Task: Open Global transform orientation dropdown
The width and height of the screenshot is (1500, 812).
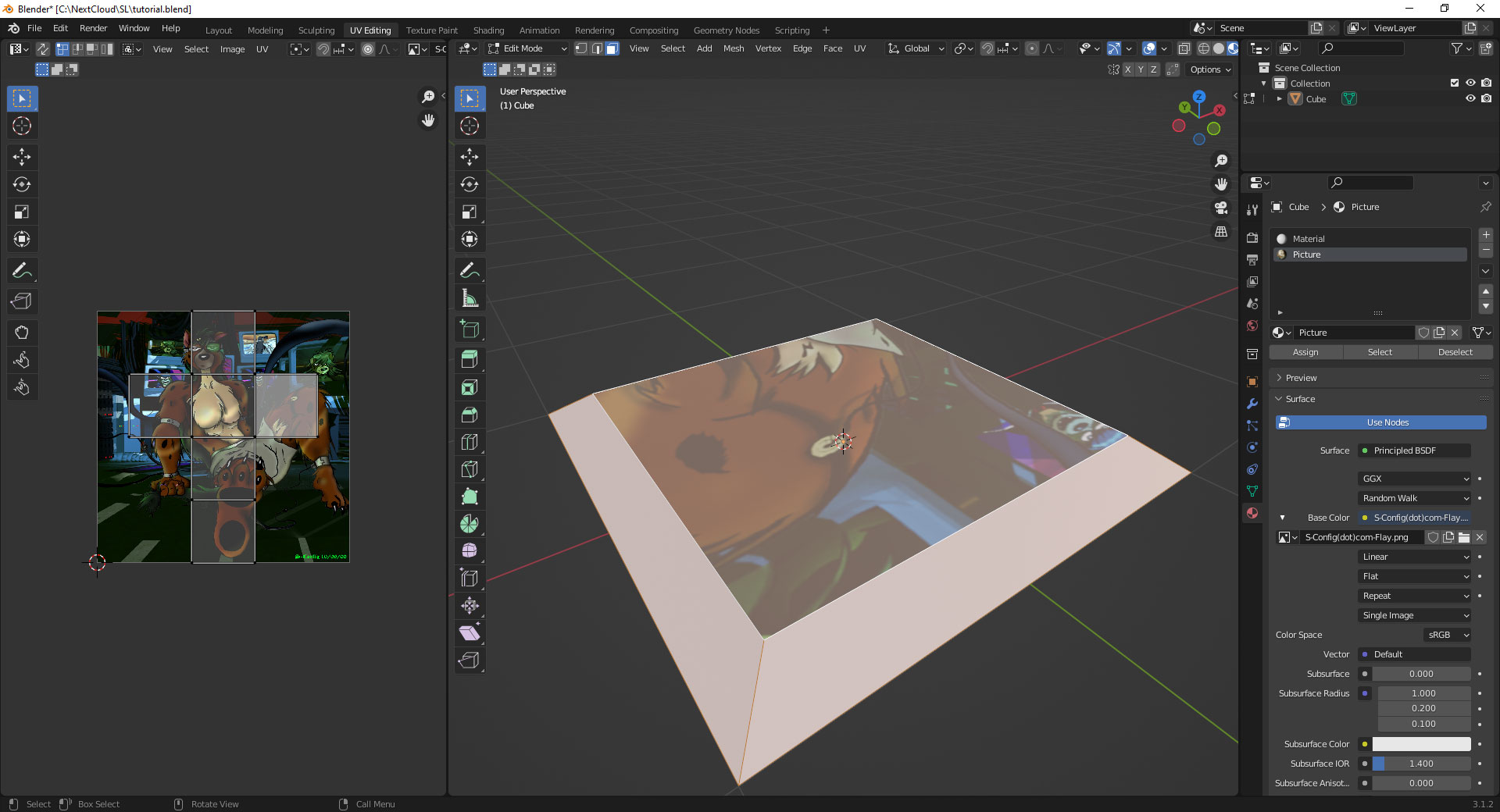Action: click(x=916, y=48)
